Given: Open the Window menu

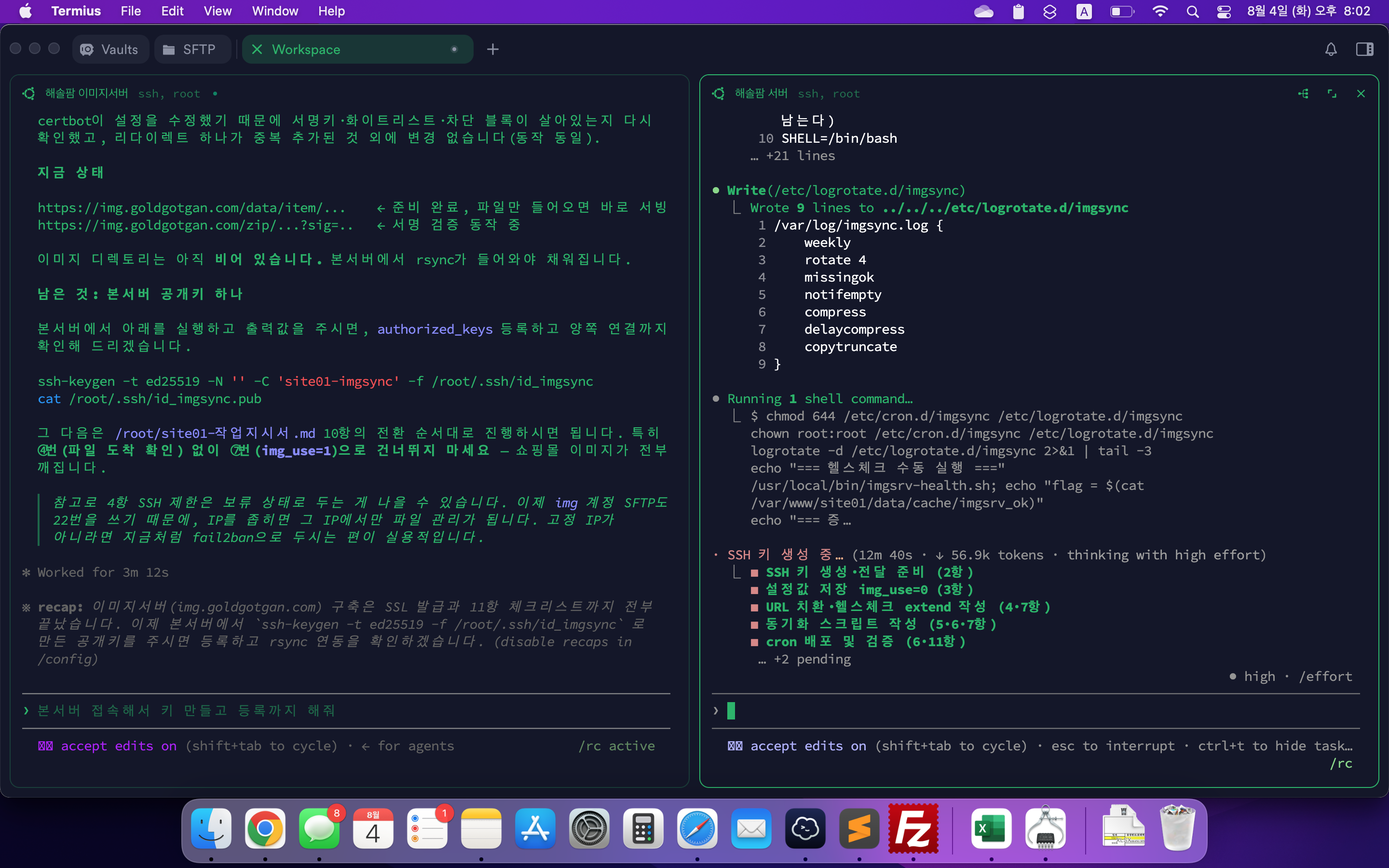Looking at the screenshot, I should [x=275, y=11].
